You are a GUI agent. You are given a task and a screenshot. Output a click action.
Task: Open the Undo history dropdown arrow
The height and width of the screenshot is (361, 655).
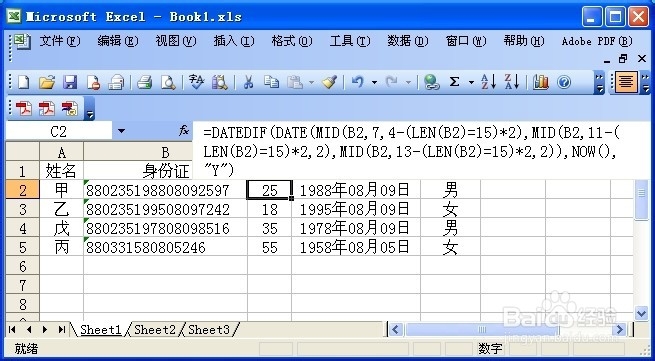pos(374,83)
